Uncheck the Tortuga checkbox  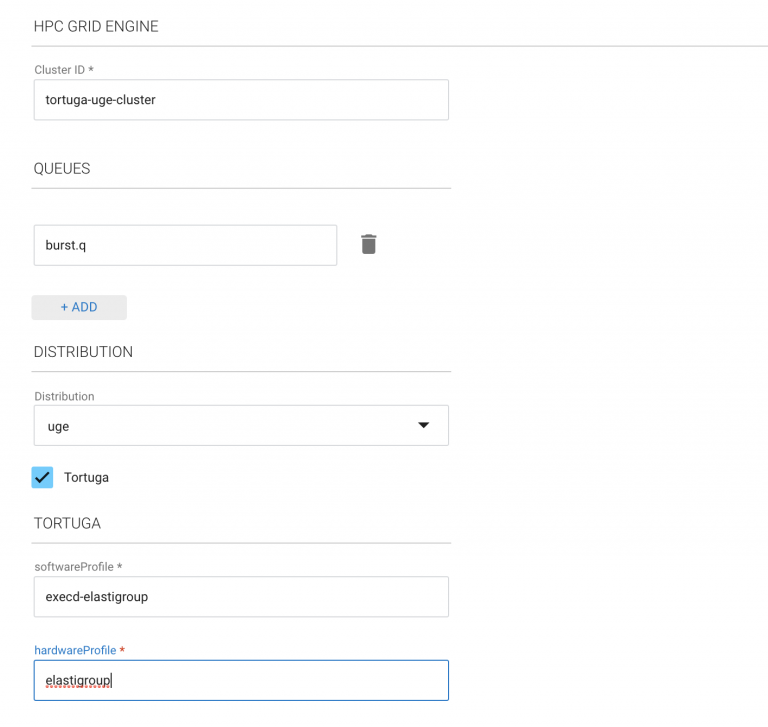click(x=42, y=477)
